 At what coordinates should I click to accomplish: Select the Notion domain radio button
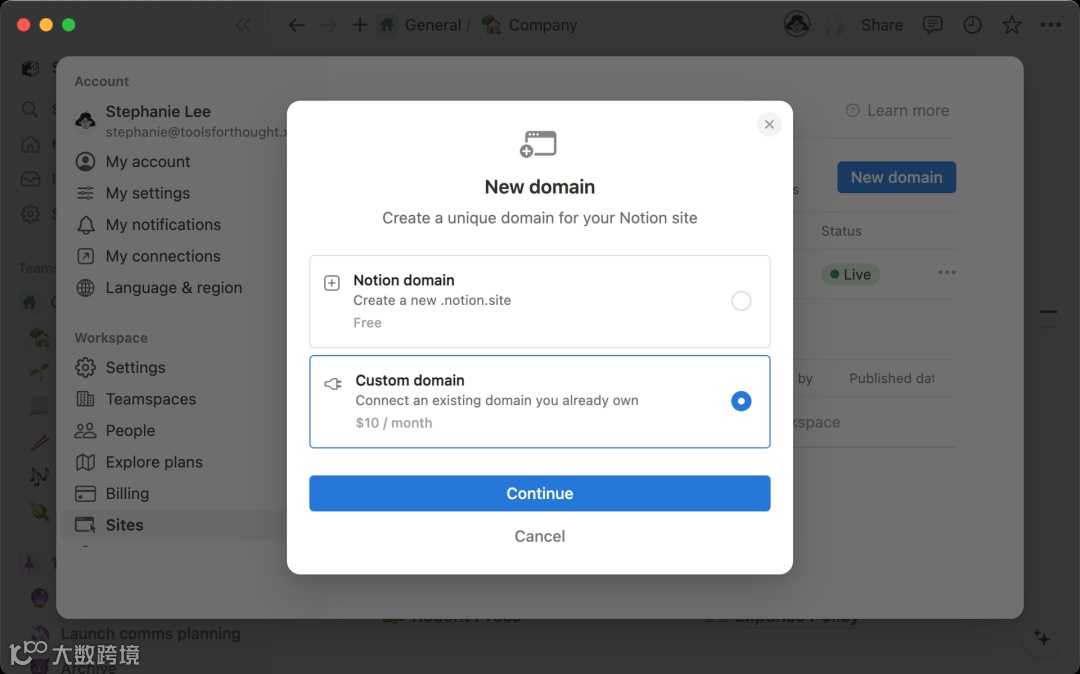741,301
